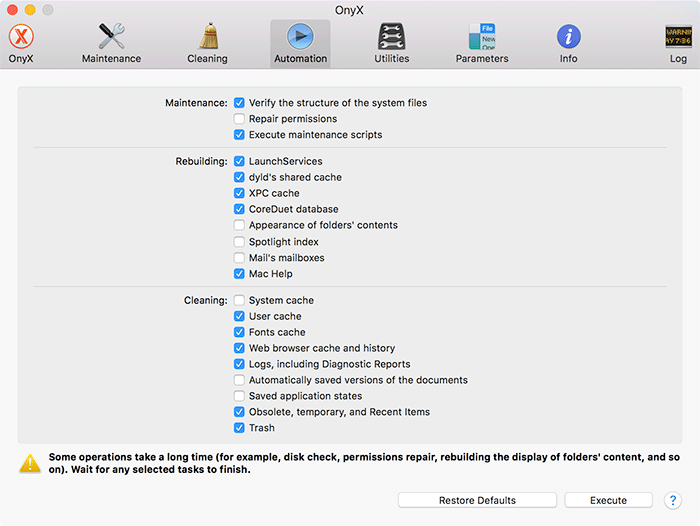This screenshot has width=700, height=526.
Task: Click the OnyX window title text
Action: (349, 10)
